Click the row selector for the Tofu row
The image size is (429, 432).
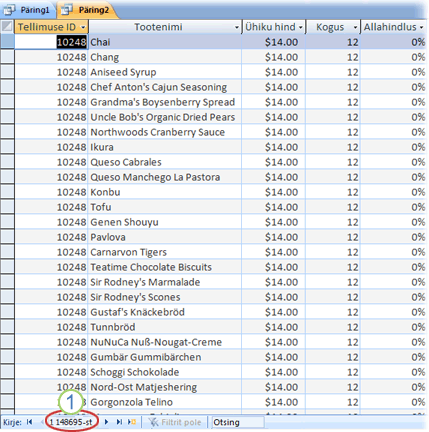click(x=7, y=207)
